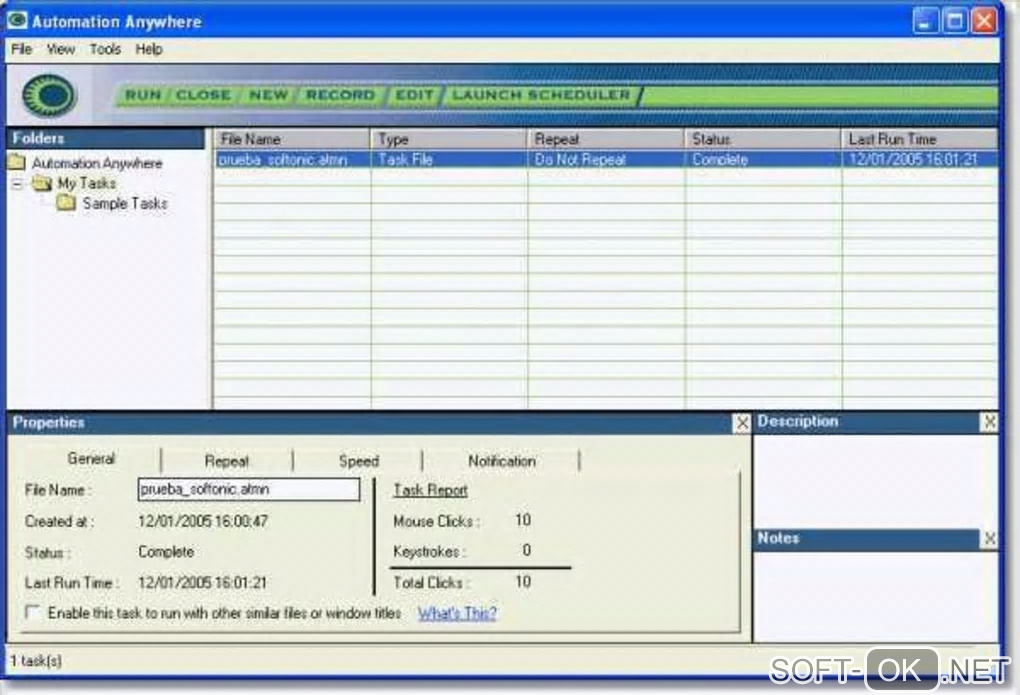The image size is (1020, 695).
Task: Click inside the Notes text area
Action: tap(875, 595)
